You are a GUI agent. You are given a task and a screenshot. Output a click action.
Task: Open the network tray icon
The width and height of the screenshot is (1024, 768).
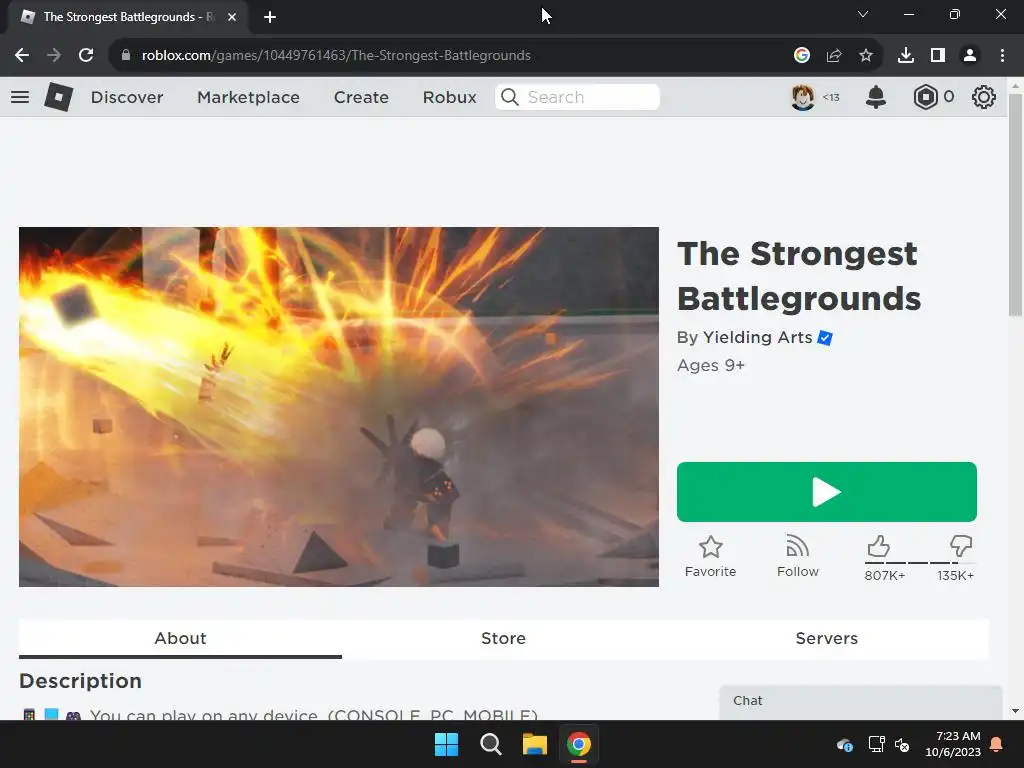[876, 744]
